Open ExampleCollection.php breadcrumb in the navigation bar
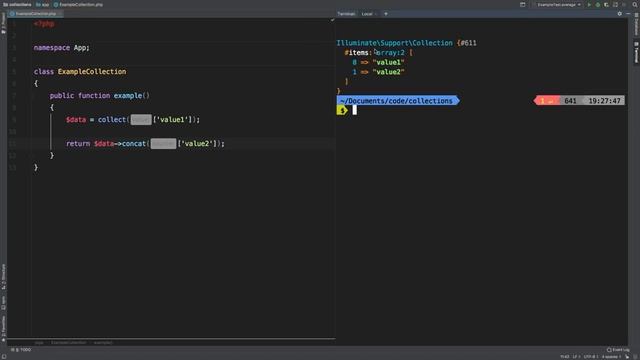 78,4
